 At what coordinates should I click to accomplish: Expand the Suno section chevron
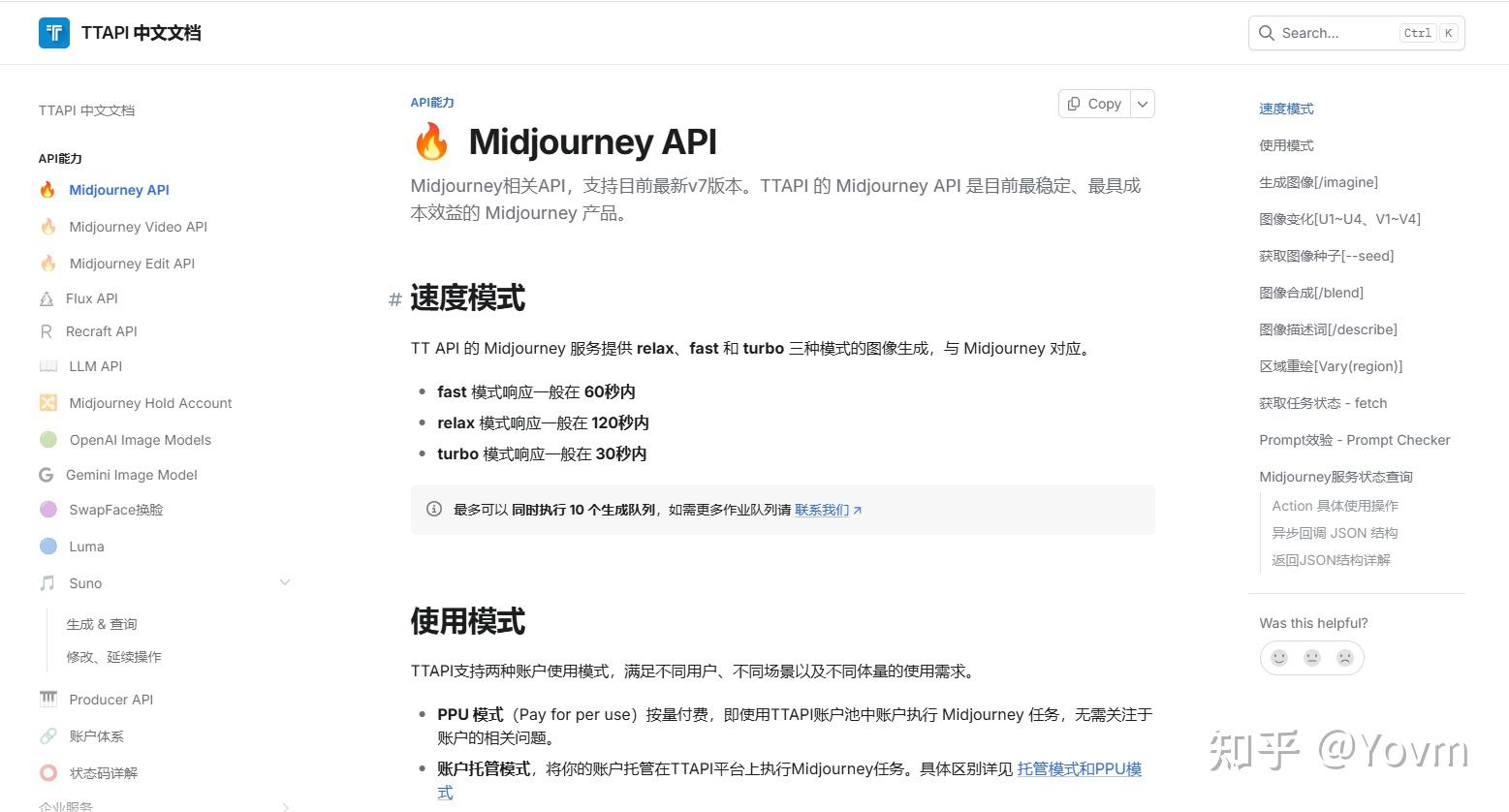pyautogui.click(x=285, y=582)
